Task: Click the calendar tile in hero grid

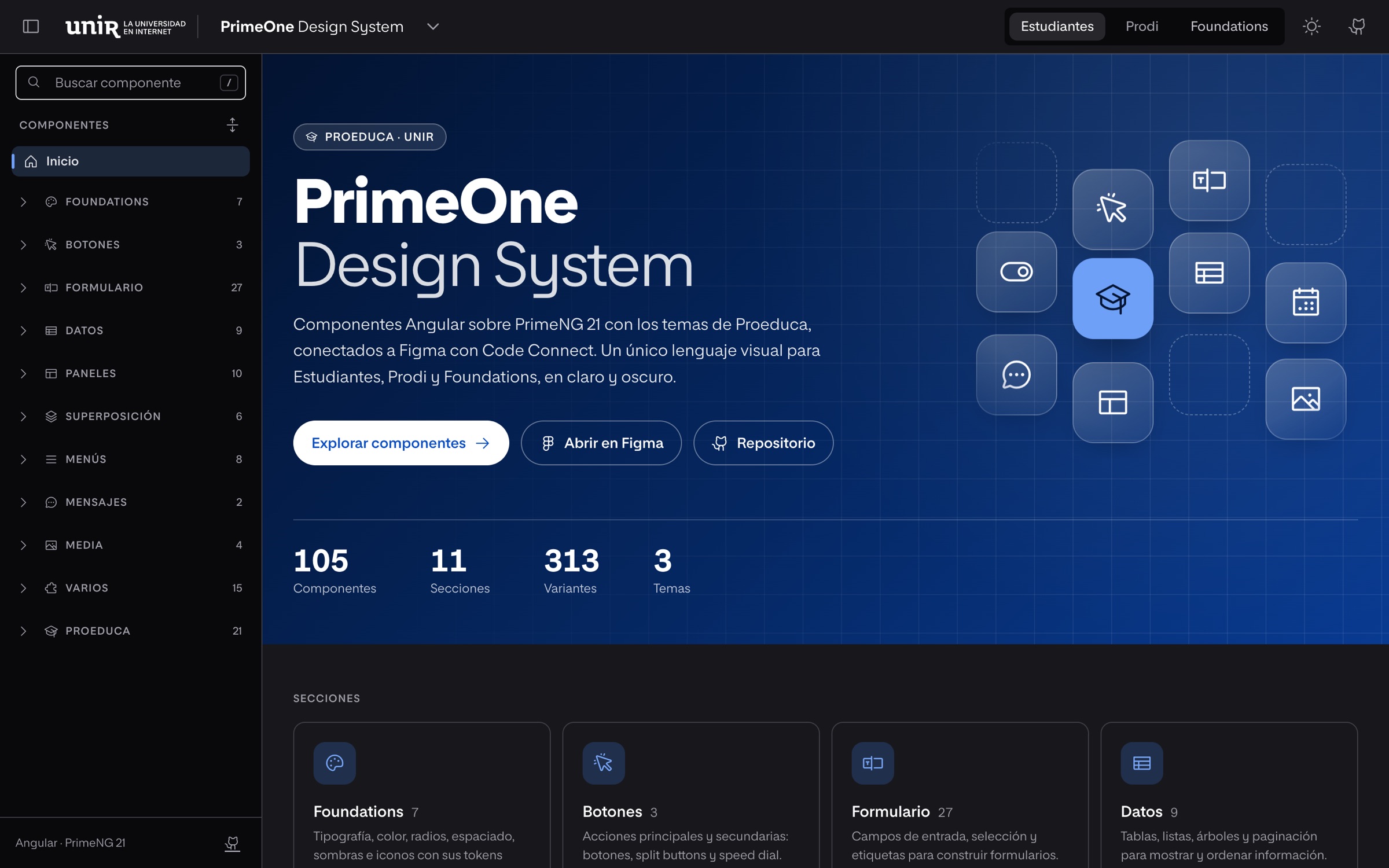Action: click(x=1306, y=303)
